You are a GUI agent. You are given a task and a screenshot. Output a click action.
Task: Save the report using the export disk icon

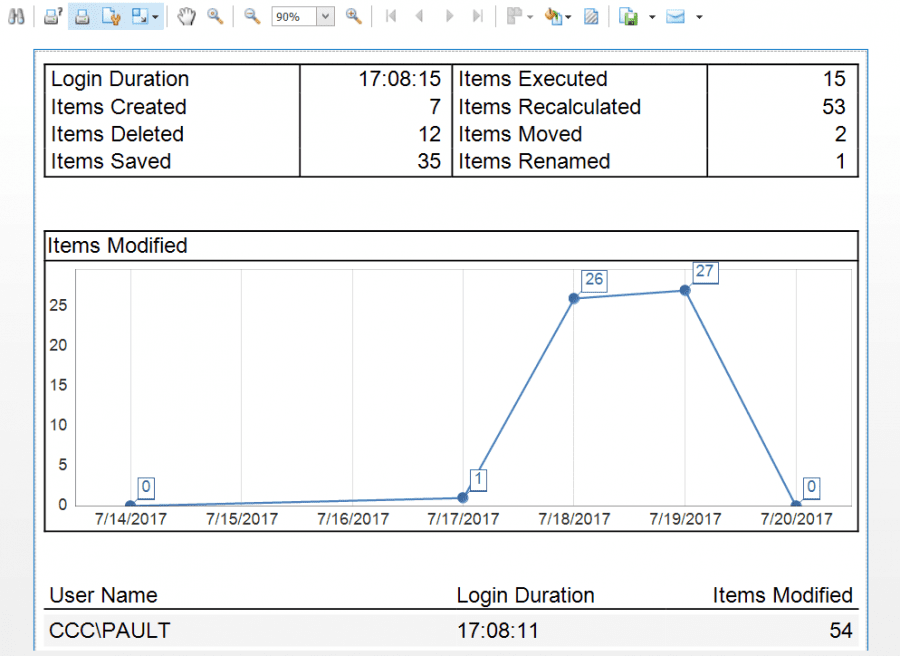pos(626,16)
